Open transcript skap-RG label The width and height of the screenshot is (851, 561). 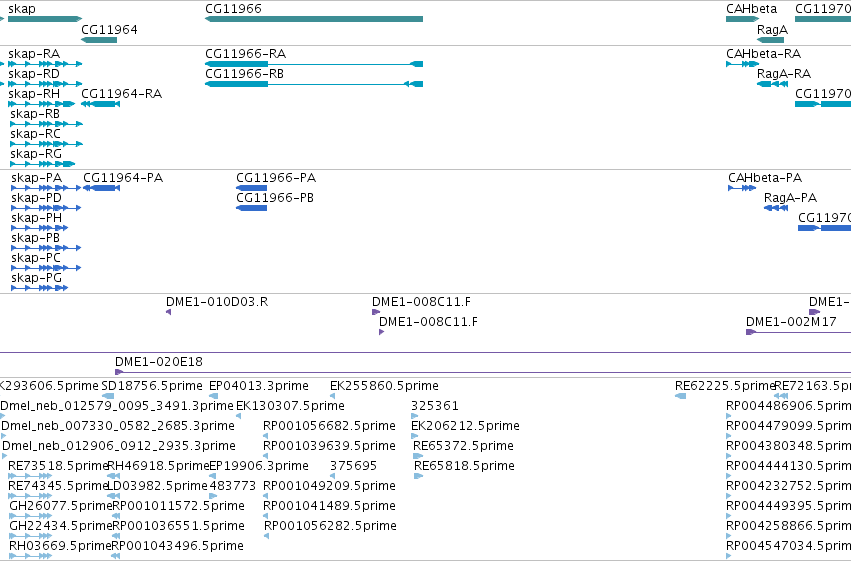(x=36, y=154)
